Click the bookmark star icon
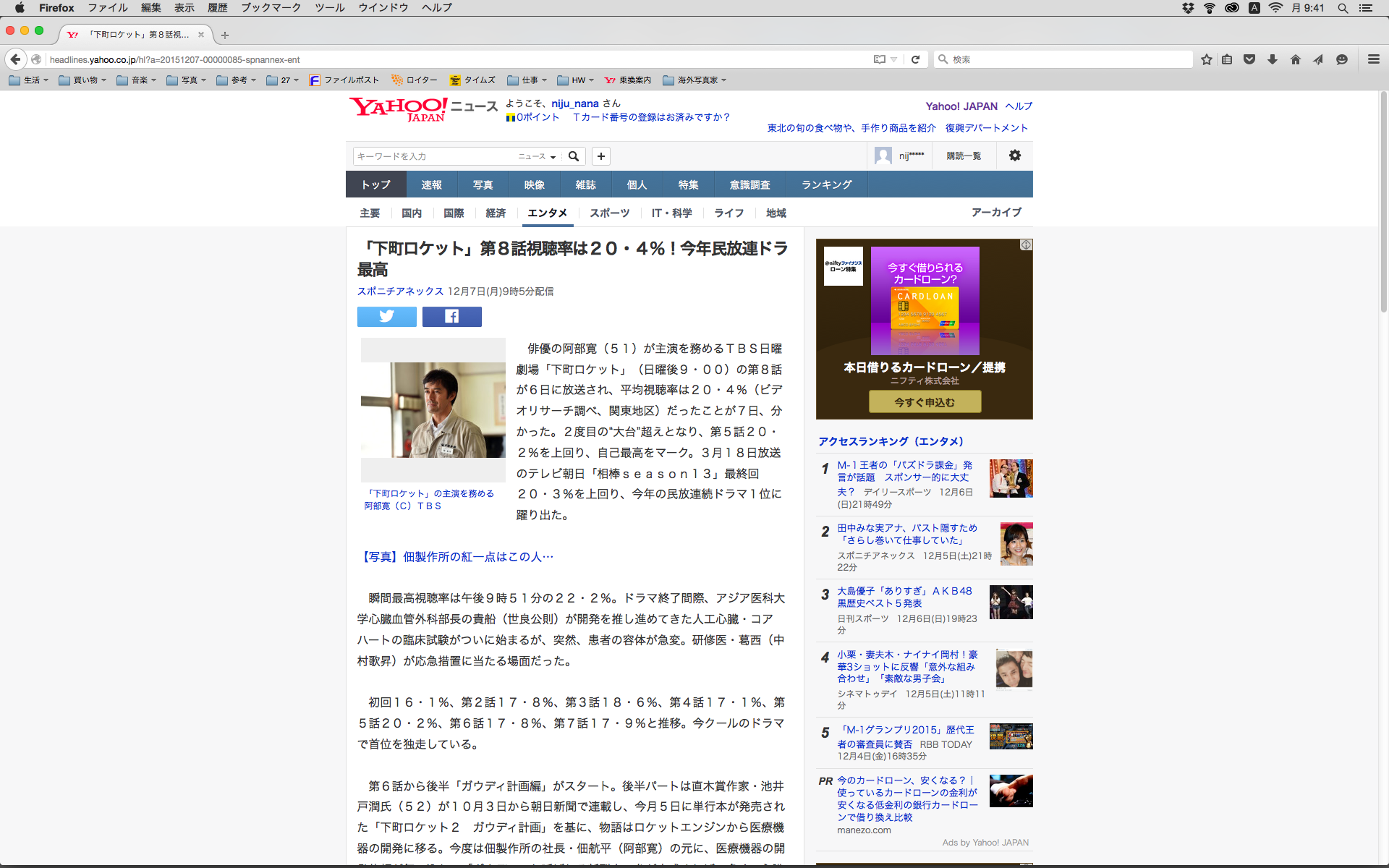This screenshot has width=1389, height=868. [x=1206, y=59]
